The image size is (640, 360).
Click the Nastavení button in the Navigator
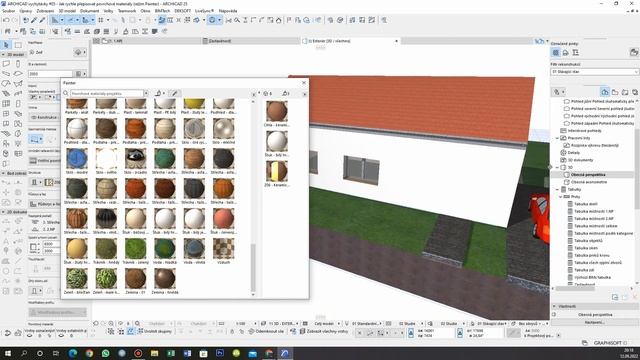click(594, 322)
